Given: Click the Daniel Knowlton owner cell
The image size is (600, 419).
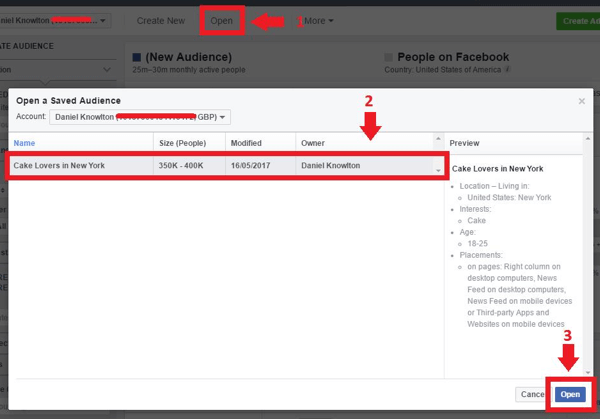Looking at the screenshot, I should tap(330, 165).
